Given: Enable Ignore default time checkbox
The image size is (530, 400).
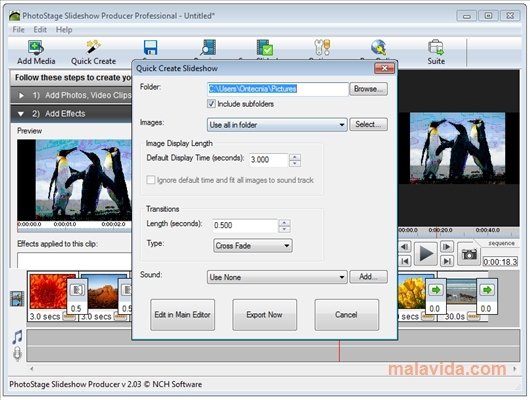Looking at the screenshot, I should (151, 180).
